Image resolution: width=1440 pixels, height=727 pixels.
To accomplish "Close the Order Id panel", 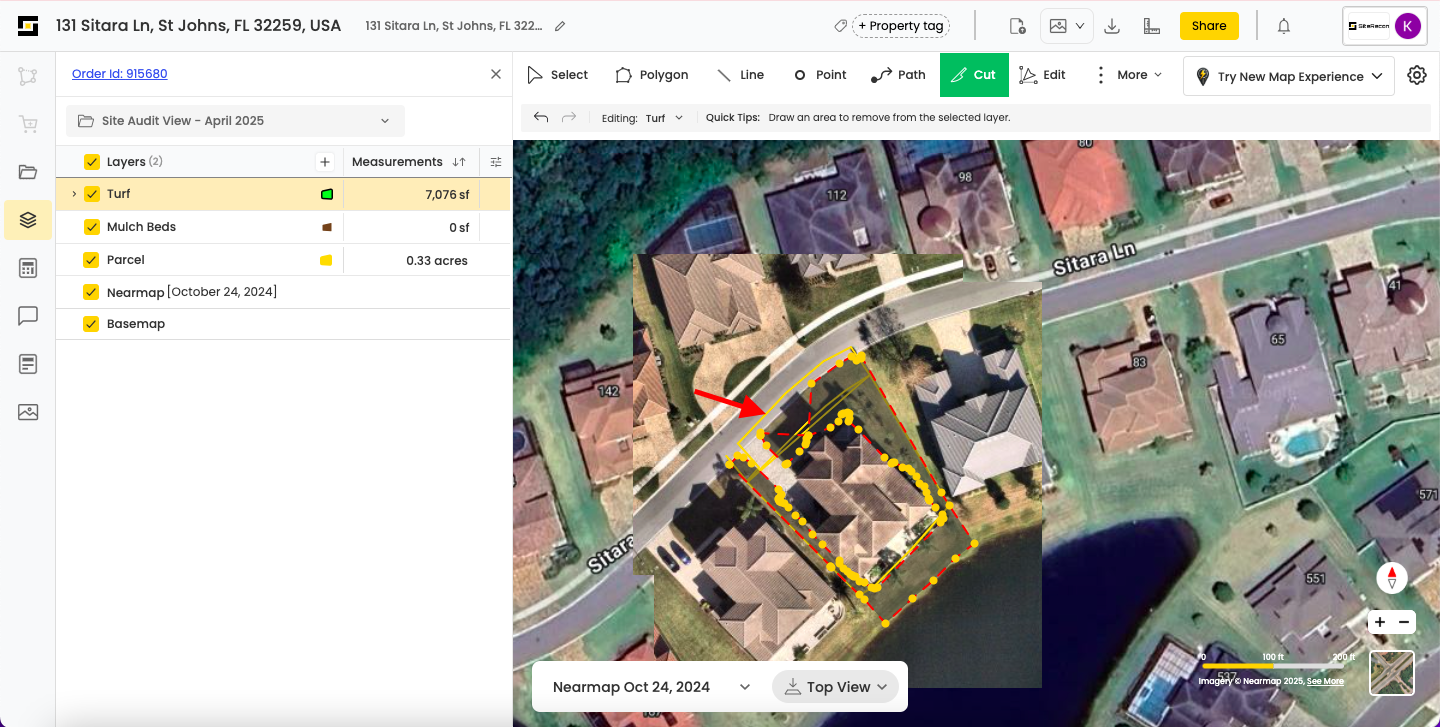I will point(496,74).
